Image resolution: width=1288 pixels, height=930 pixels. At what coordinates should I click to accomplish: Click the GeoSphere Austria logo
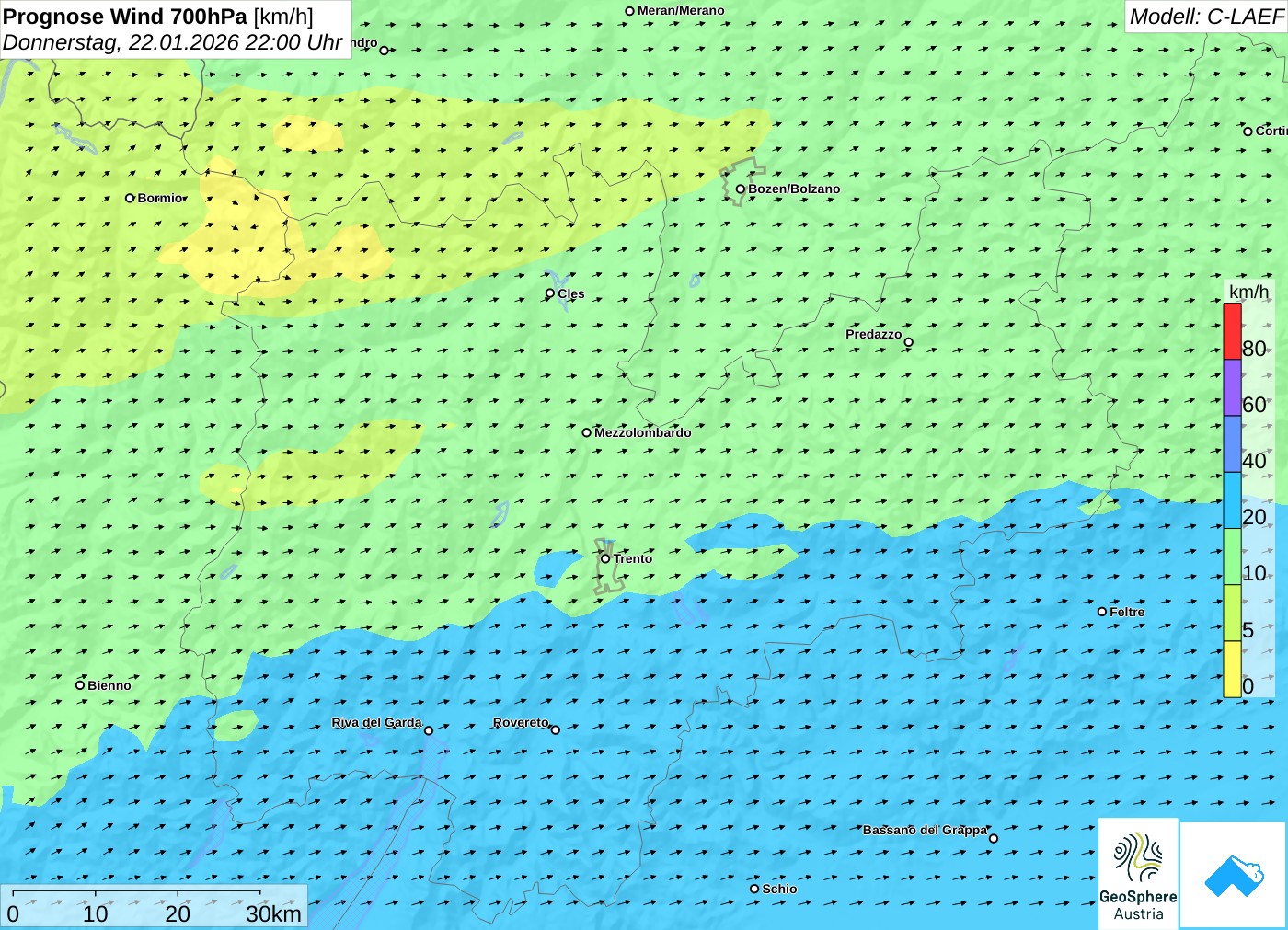pos(1138,872)
